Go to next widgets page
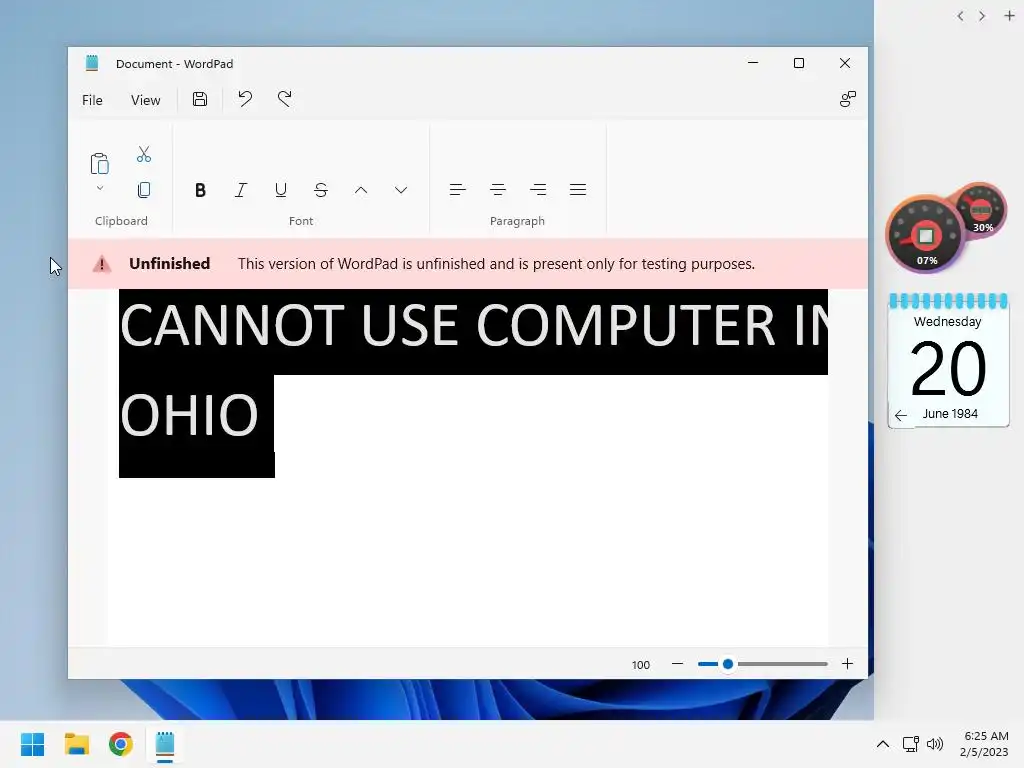Image resolution: width=1024 pixels, height=768 pixels. click(982, 16)
